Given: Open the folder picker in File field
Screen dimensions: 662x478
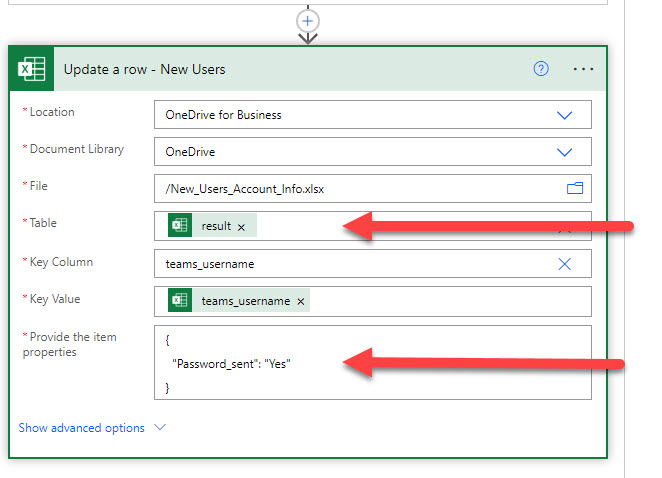Looking at the screenshot, I should click(x=574, y=188).
